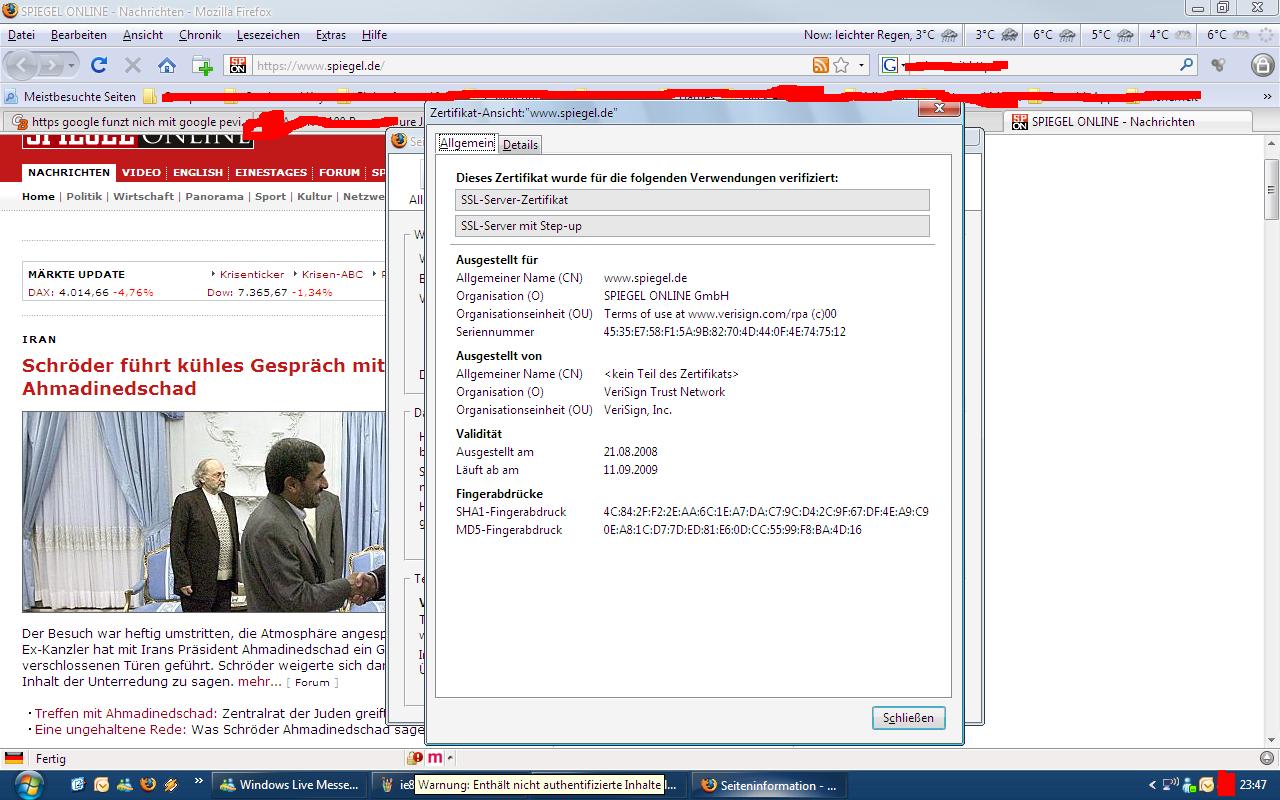Screen dimensions: 1280x800
Task: Go to the Politik subsection
Action: (x=84, y=197)
